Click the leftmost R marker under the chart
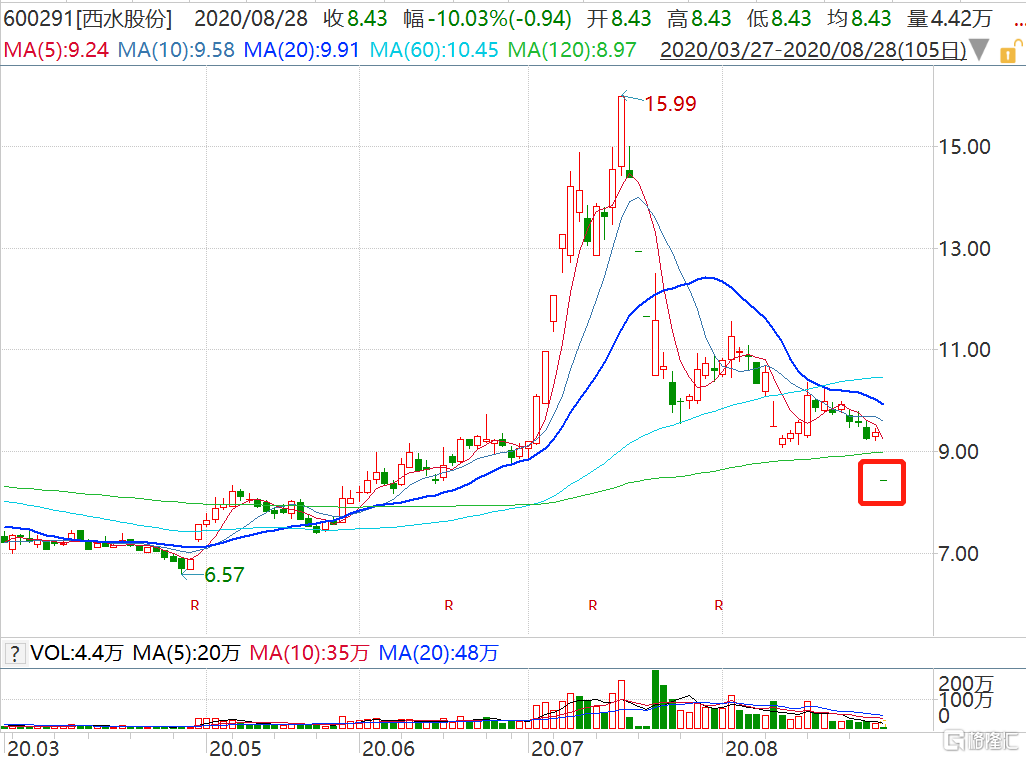The image size is (1026, 759). point(195,605)
